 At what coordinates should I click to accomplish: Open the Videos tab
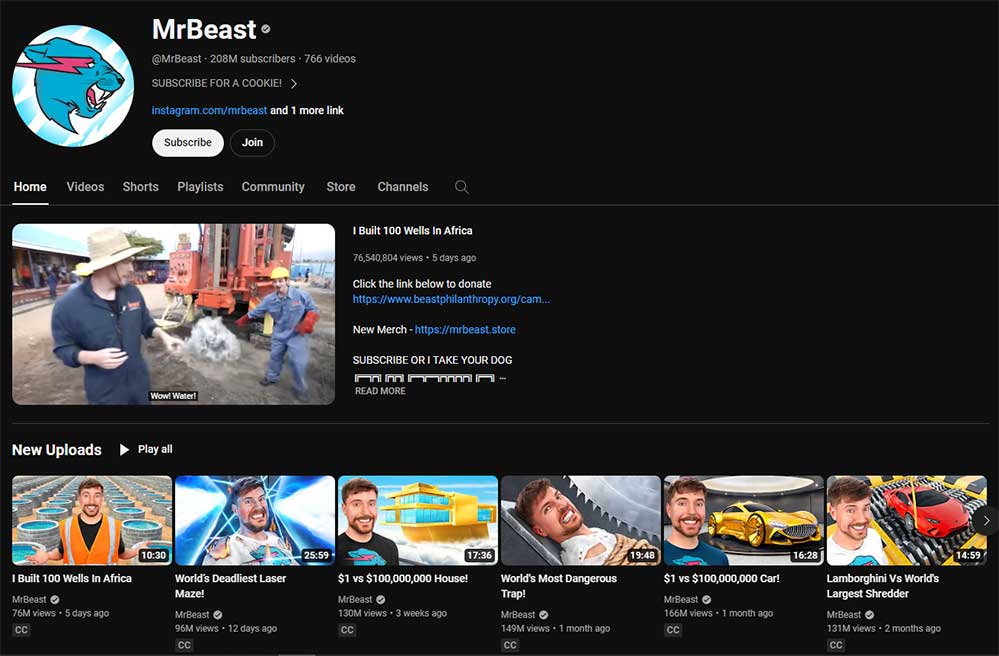tap(85, 187)
